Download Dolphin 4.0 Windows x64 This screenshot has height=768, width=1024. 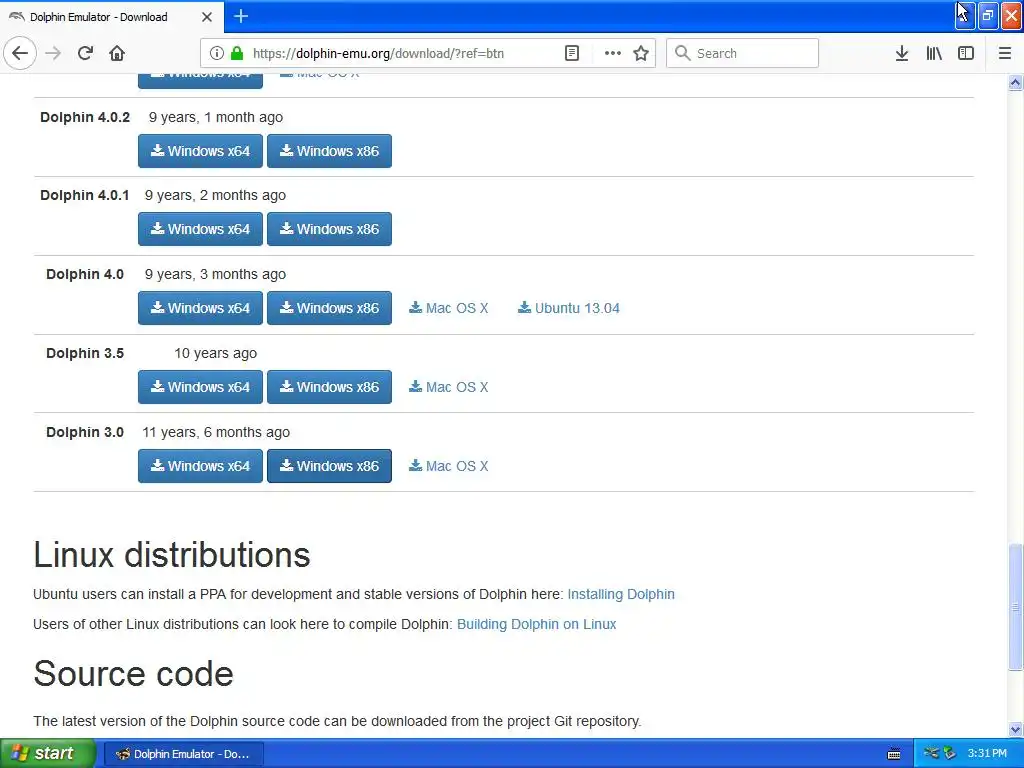[200, 308]
